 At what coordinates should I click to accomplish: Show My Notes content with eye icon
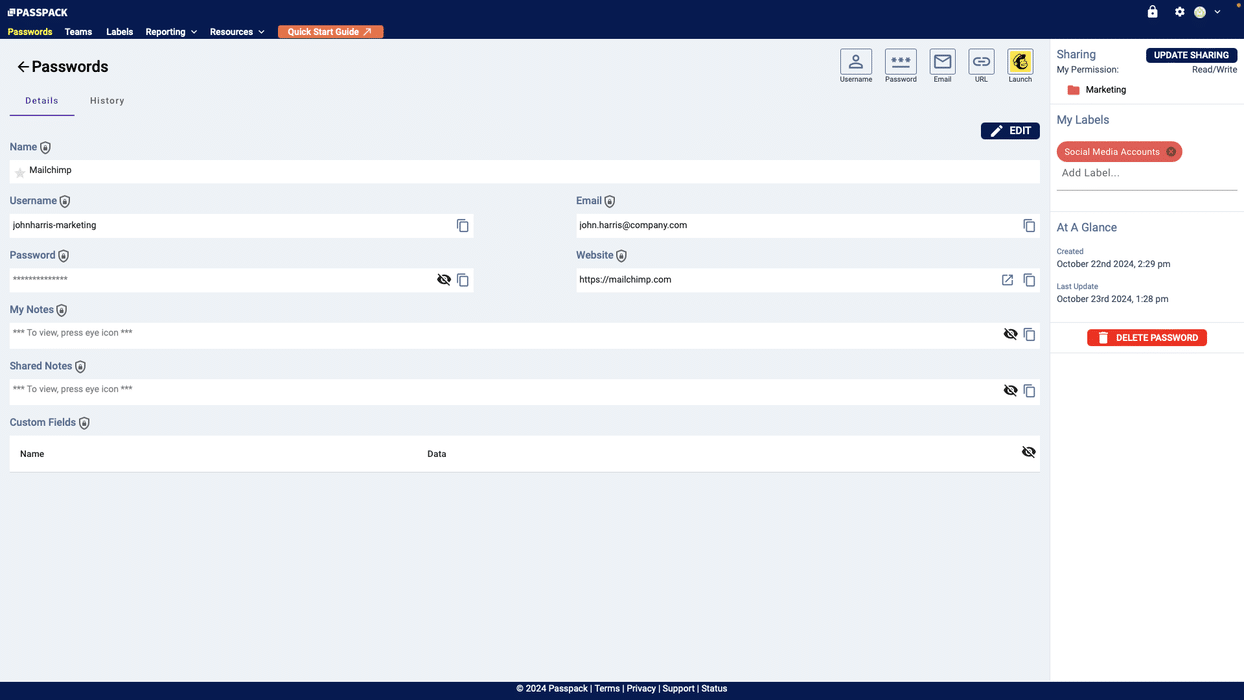[1010, 334]
